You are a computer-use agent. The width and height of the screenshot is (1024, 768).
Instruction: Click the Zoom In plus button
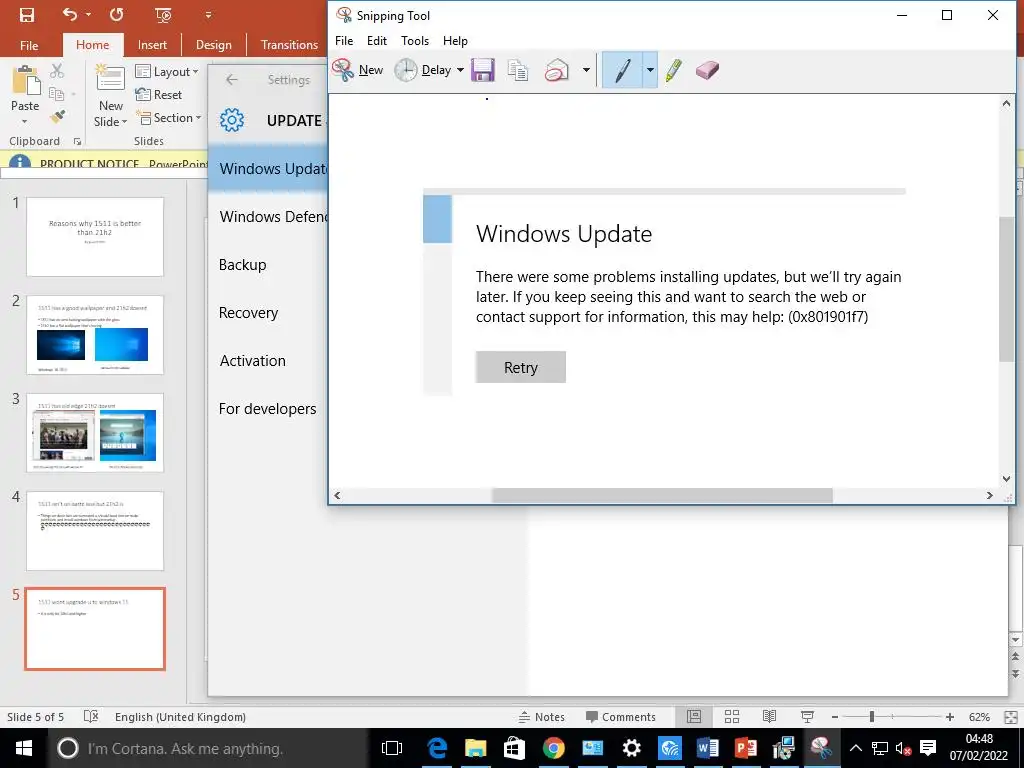click(x=950, y=717)
